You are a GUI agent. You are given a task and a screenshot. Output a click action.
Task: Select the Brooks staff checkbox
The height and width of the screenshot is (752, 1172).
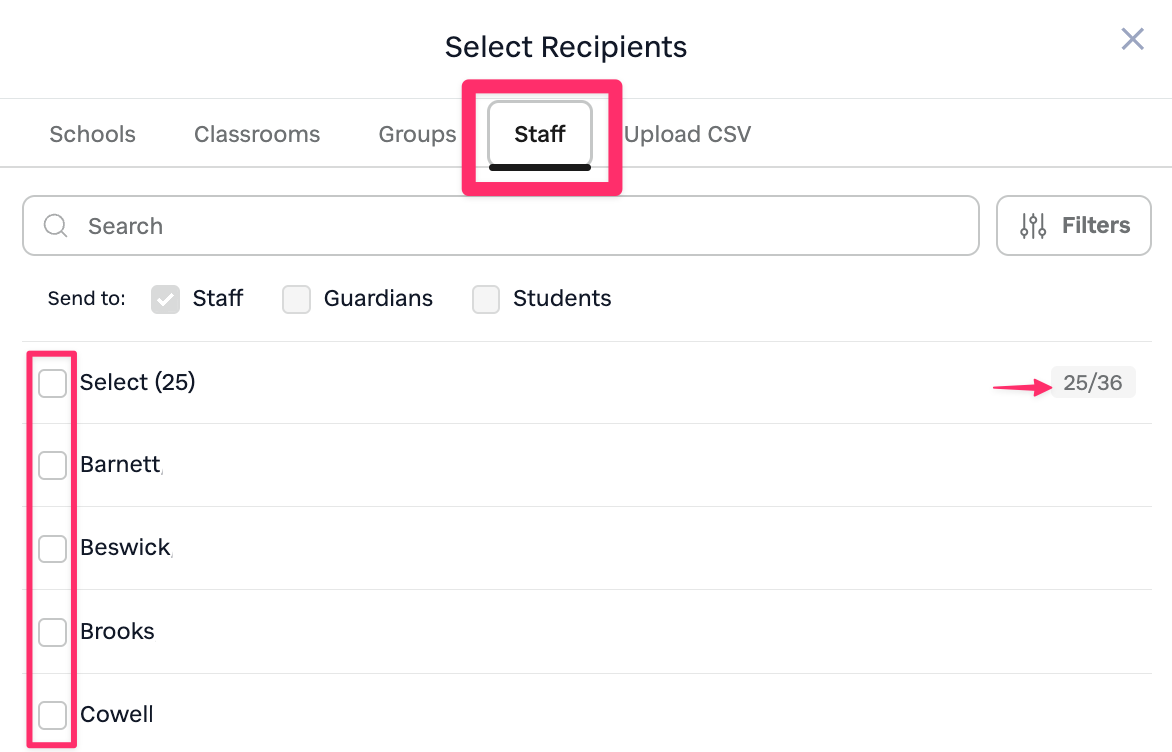(x=53, y=632)
